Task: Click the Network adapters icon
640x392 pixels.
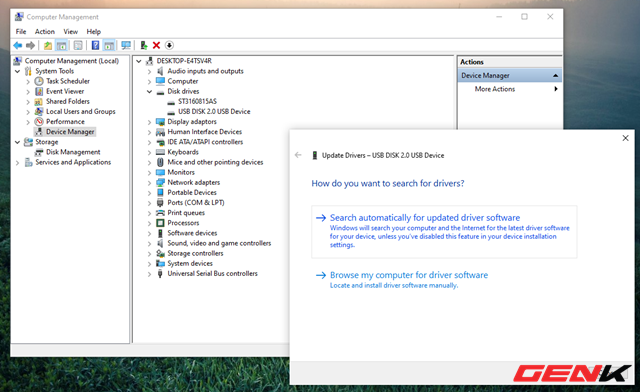Action: pyautogui.click(x=160, y=183)
